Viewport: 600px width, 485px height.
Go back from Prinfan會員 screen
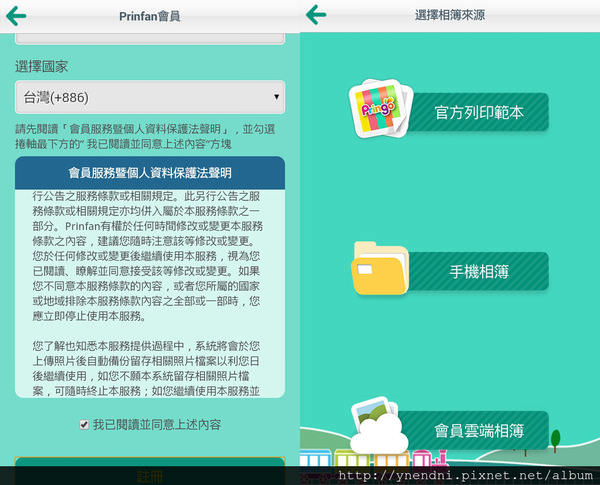(16, 16)
